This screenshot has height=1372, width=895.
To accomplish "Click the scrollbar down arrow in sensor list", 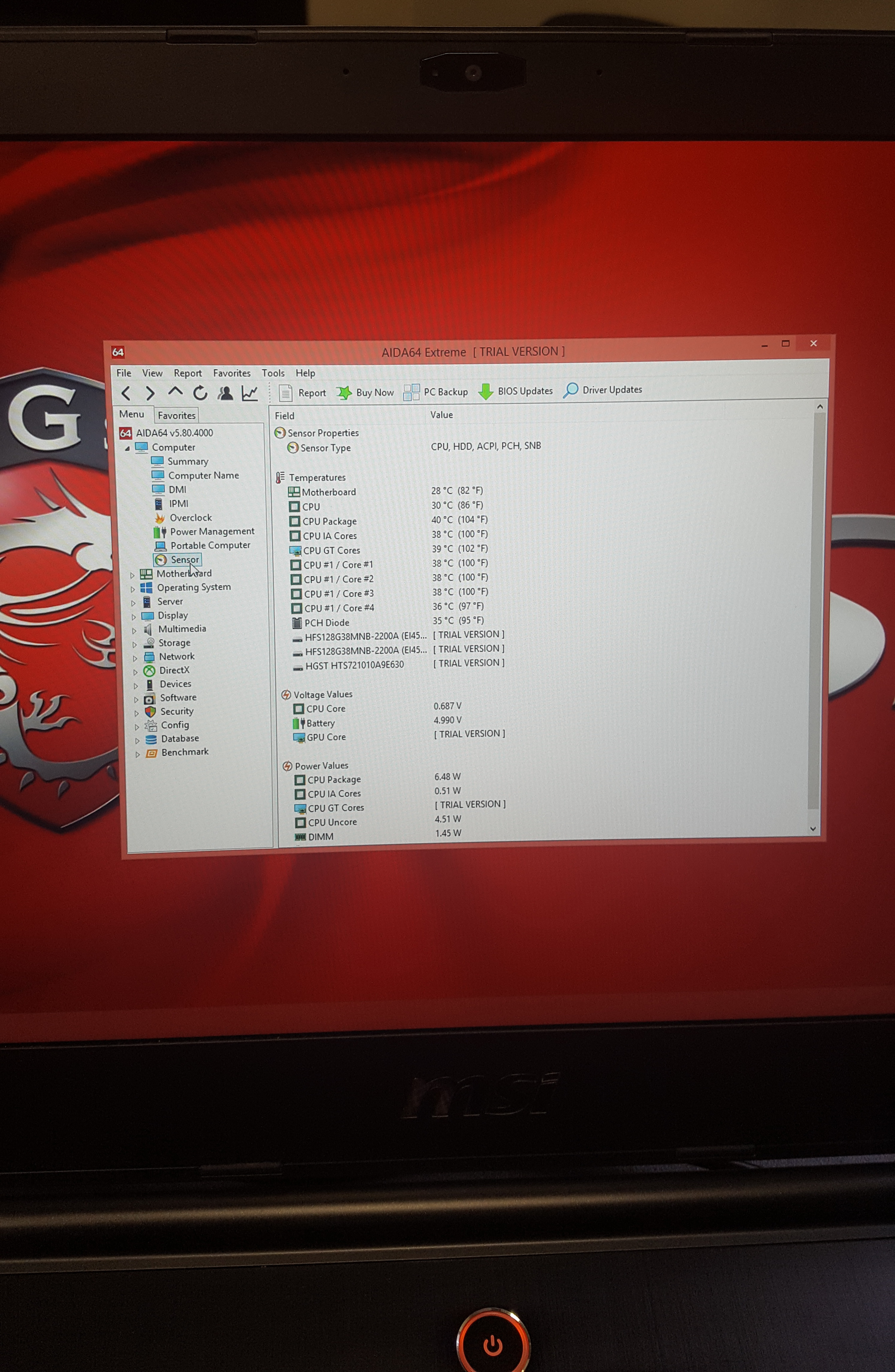I will [x=813, y=829].
